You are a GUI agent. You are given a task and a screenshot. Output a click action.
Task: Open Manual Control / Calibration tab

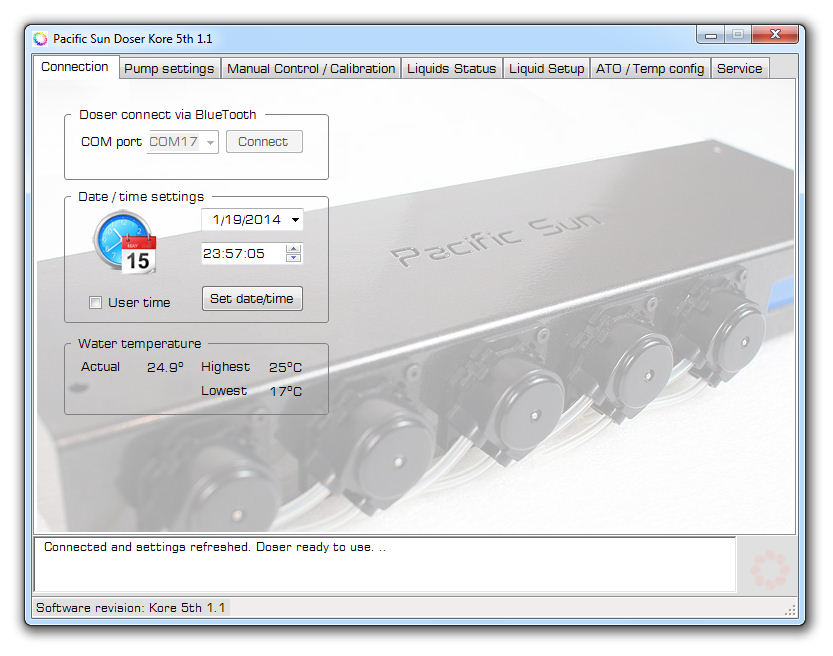click(311, 69)
